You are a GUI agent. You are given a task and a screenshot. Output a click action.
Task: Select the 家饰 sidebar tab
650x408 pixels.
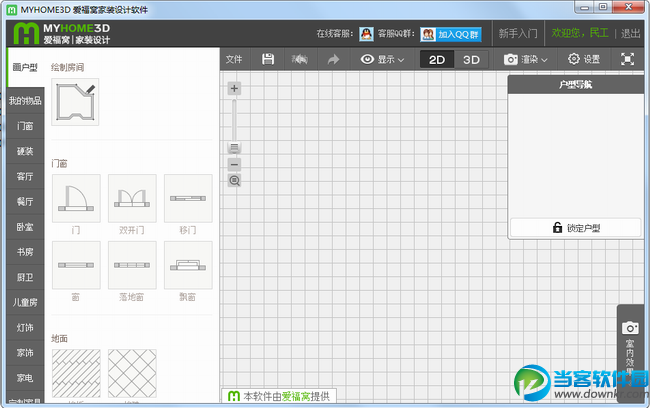[x=25, y=353]
